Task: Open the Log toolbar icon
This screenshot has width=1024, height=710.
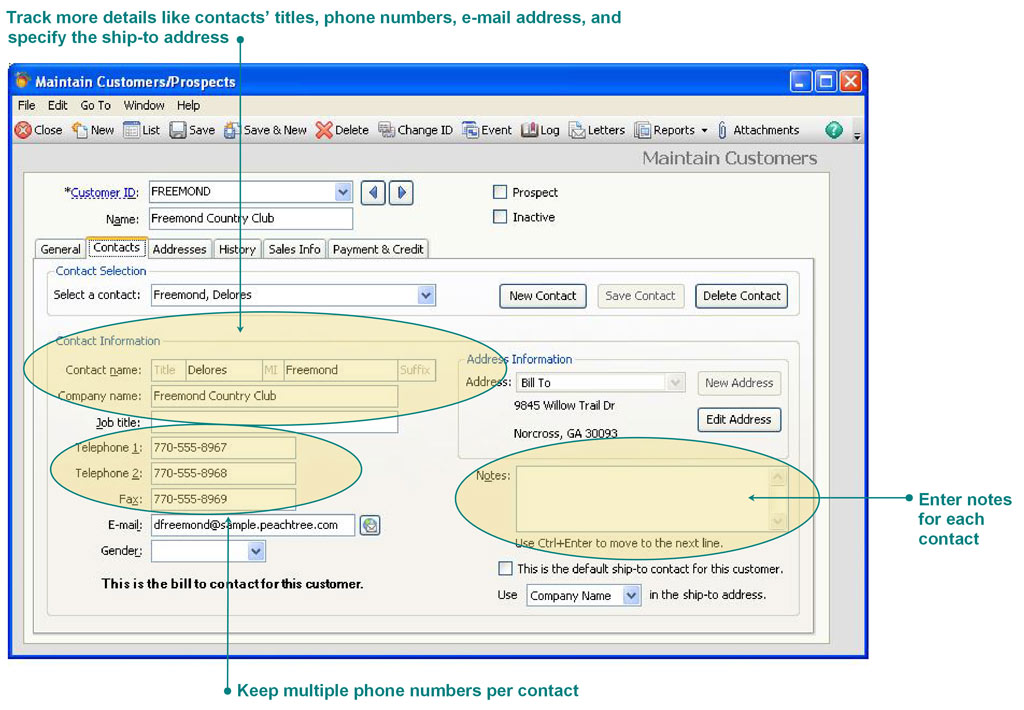Action: (529, 130)
